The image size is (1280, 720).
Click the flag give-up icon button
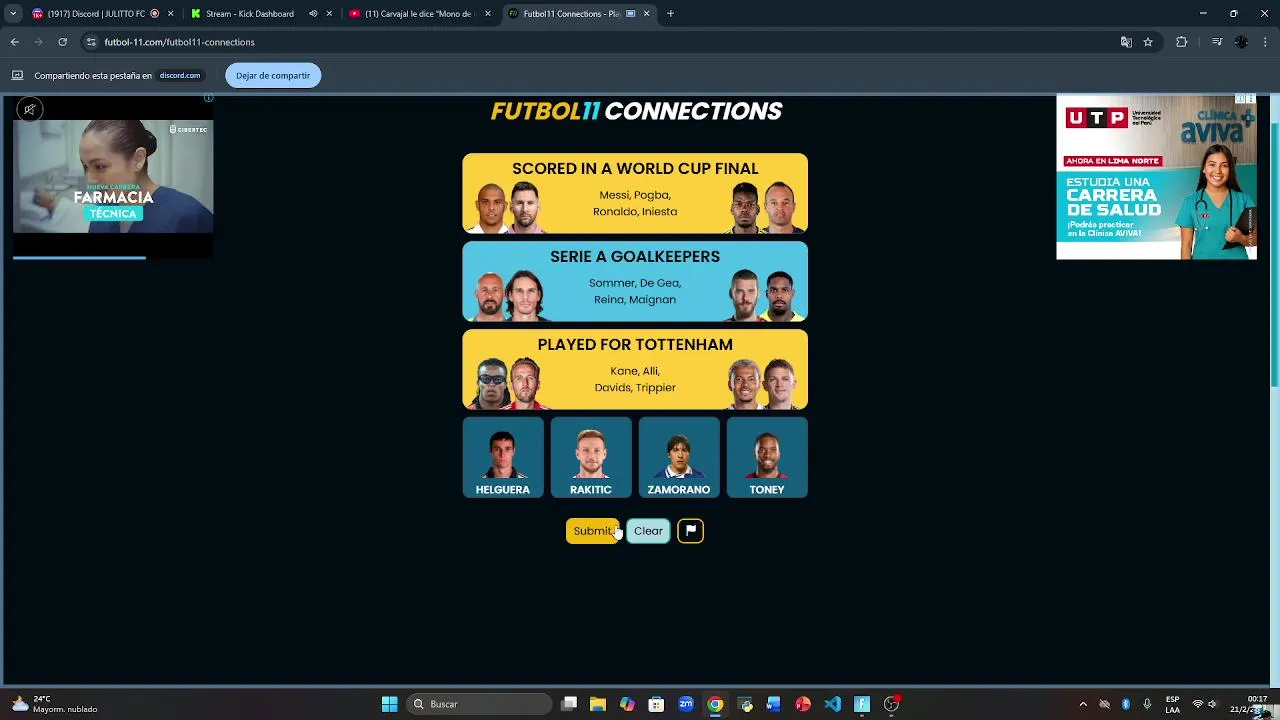(x=691, y=531)
